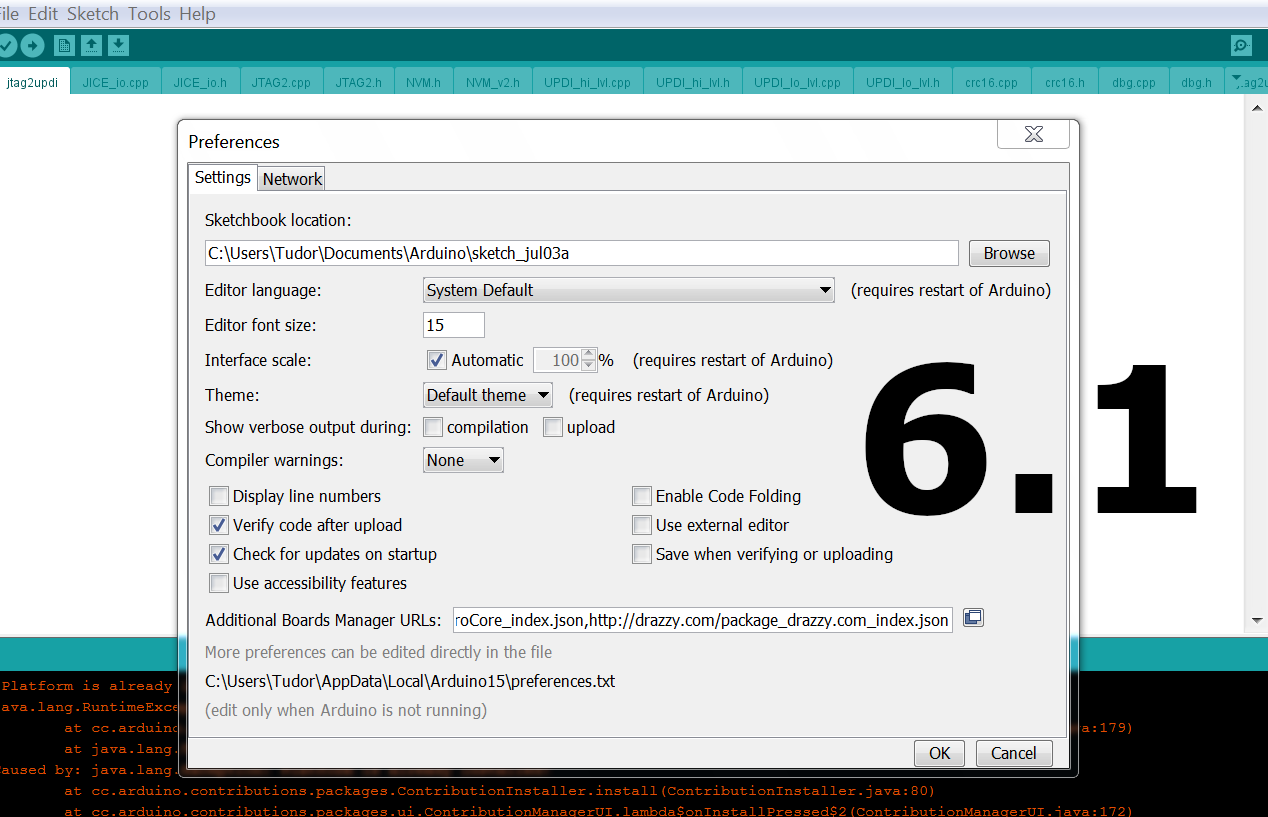Open the tab list dropdown arrow
The width and height of the screenshot is (1268, 817).
[x=1237, y=80]
